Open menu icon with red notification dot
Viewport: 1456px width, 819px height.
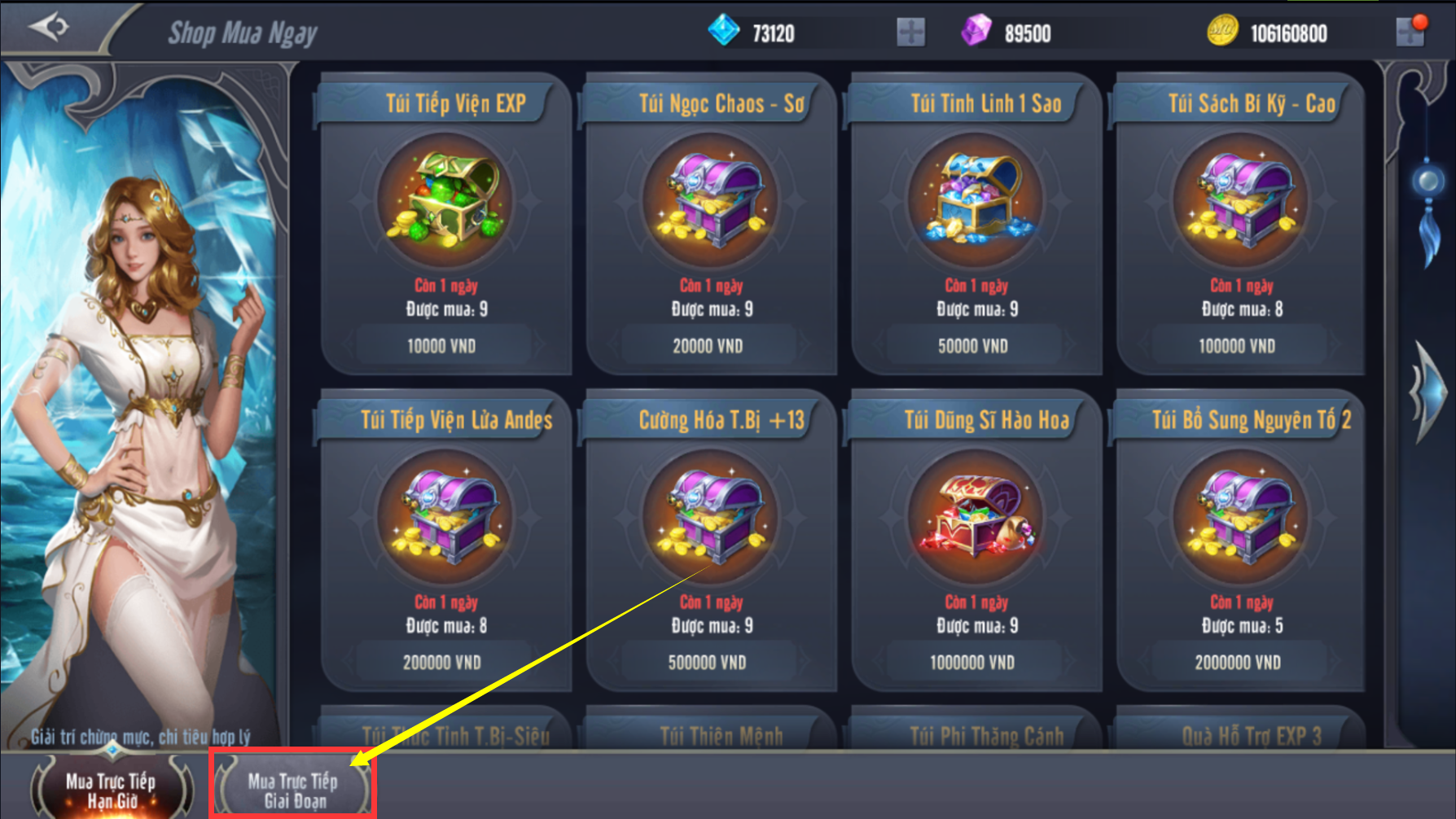coord(1411,31)
